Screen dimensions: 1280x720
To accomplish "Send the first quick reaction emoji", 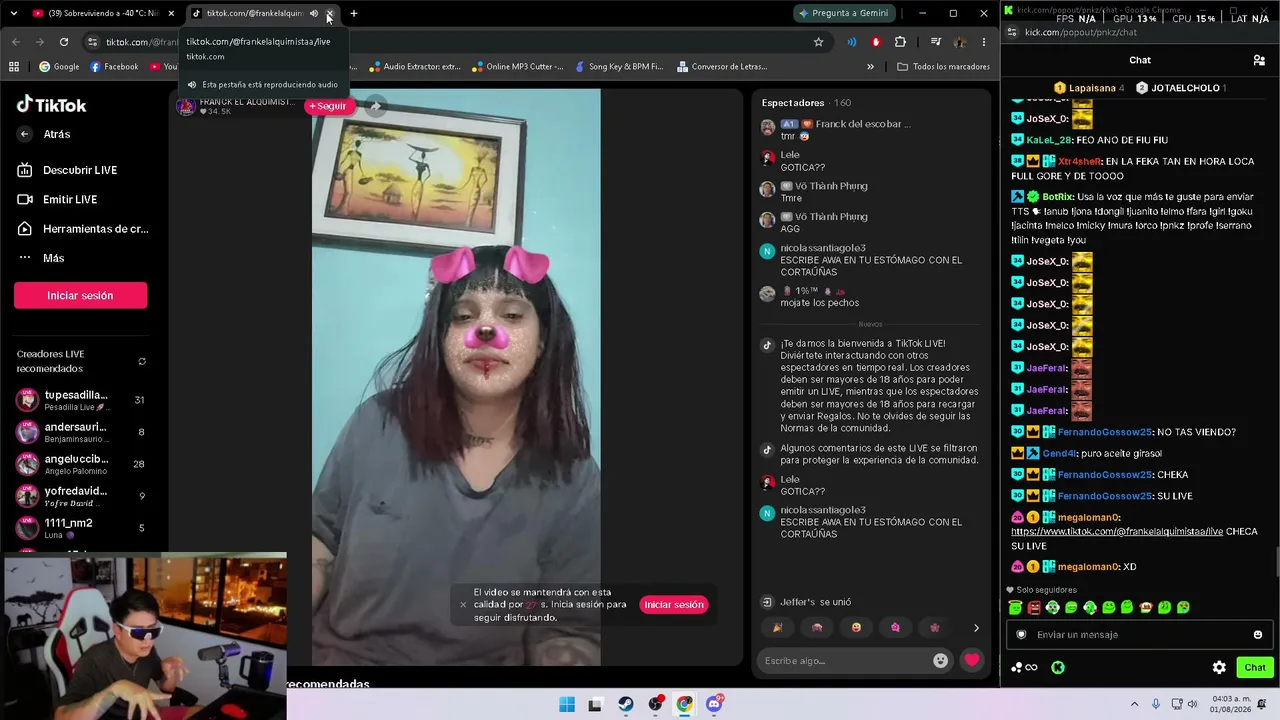I will point(778,628).
